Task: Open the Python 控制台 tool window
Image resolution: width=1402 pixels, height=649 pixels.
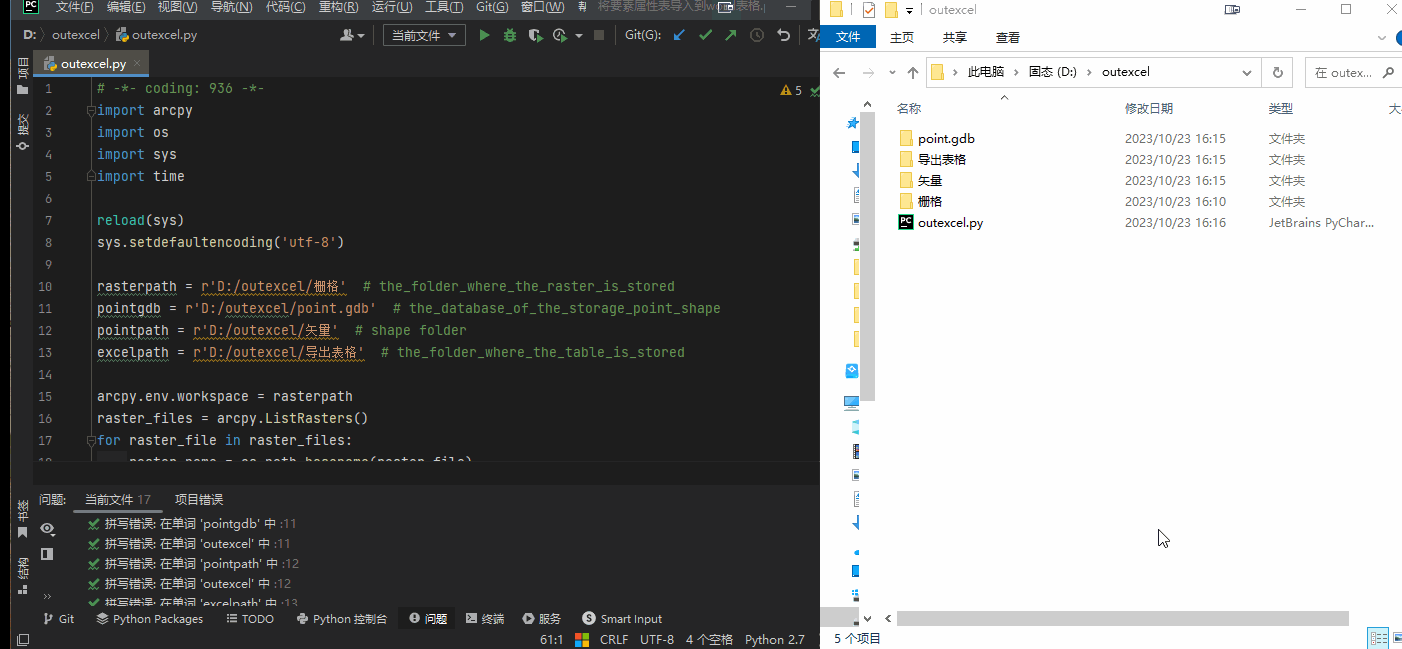Action: [342, 619]
